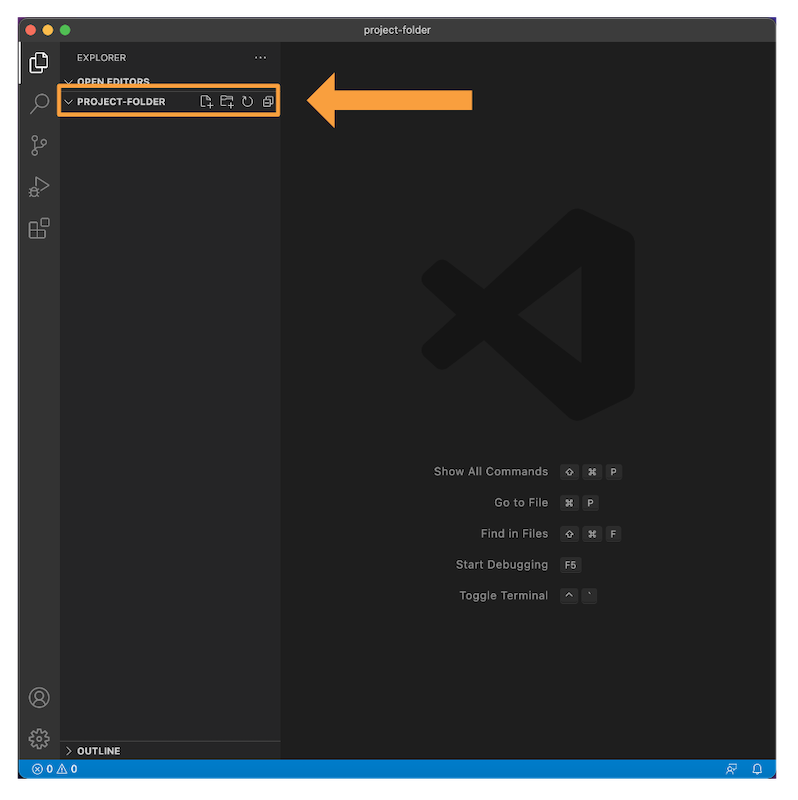Viewport: 798px width, 800px height.
Task: Open the notifications bell
Action: pyautogui.click(x=757, y=769)
